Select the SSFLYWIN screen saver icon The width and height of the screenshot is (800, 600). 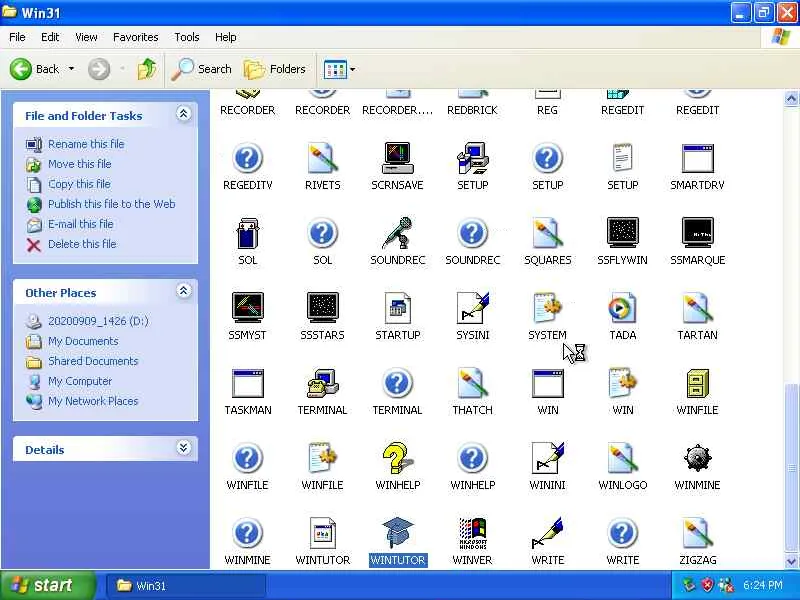[622, 233]
